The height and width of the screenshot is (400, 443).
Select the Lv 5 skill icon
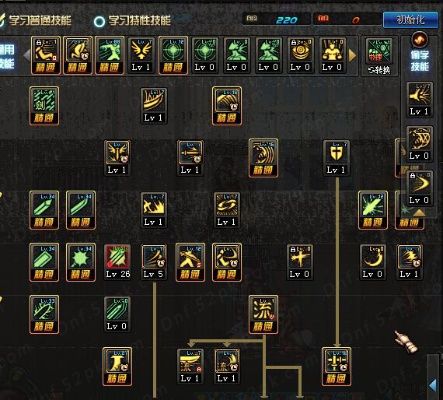click(154, 263)
